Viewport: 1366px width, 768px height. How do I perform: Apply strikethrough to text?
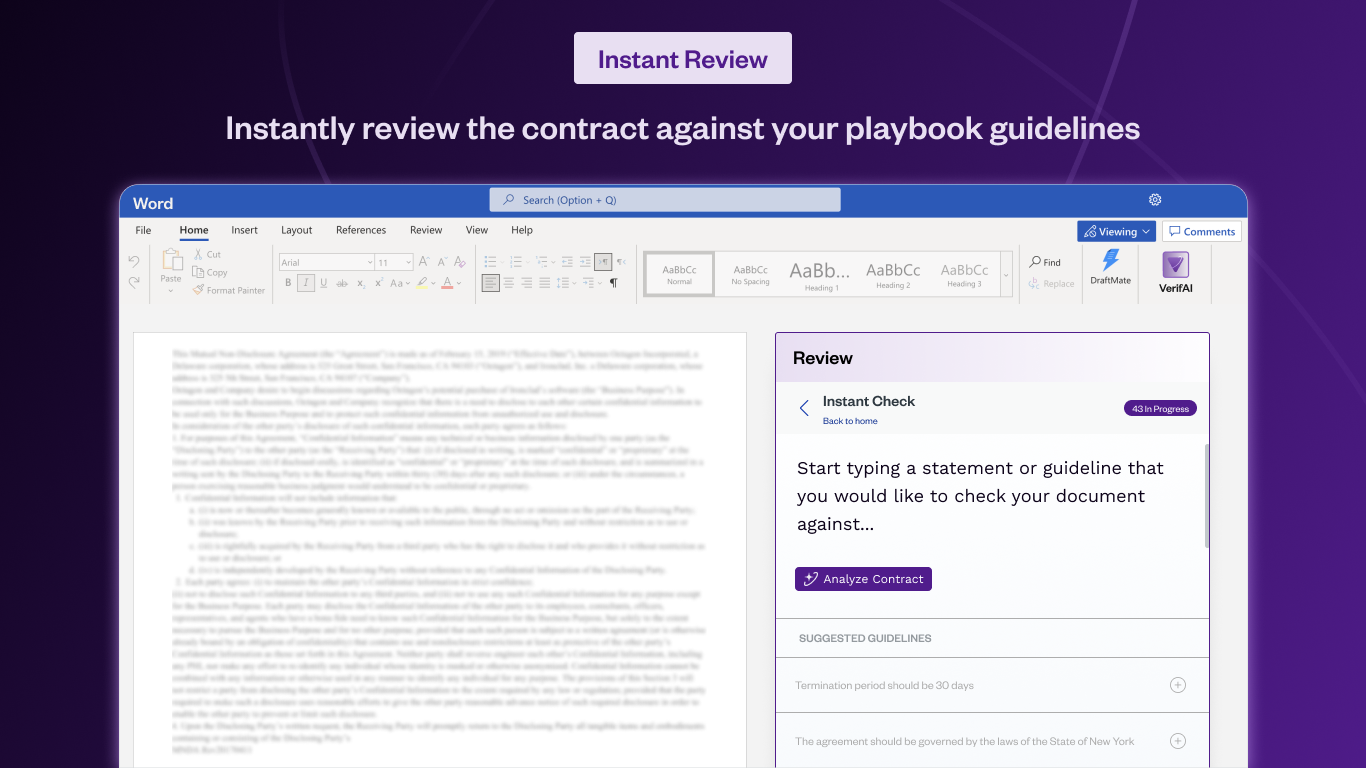[x=343, y=283]
